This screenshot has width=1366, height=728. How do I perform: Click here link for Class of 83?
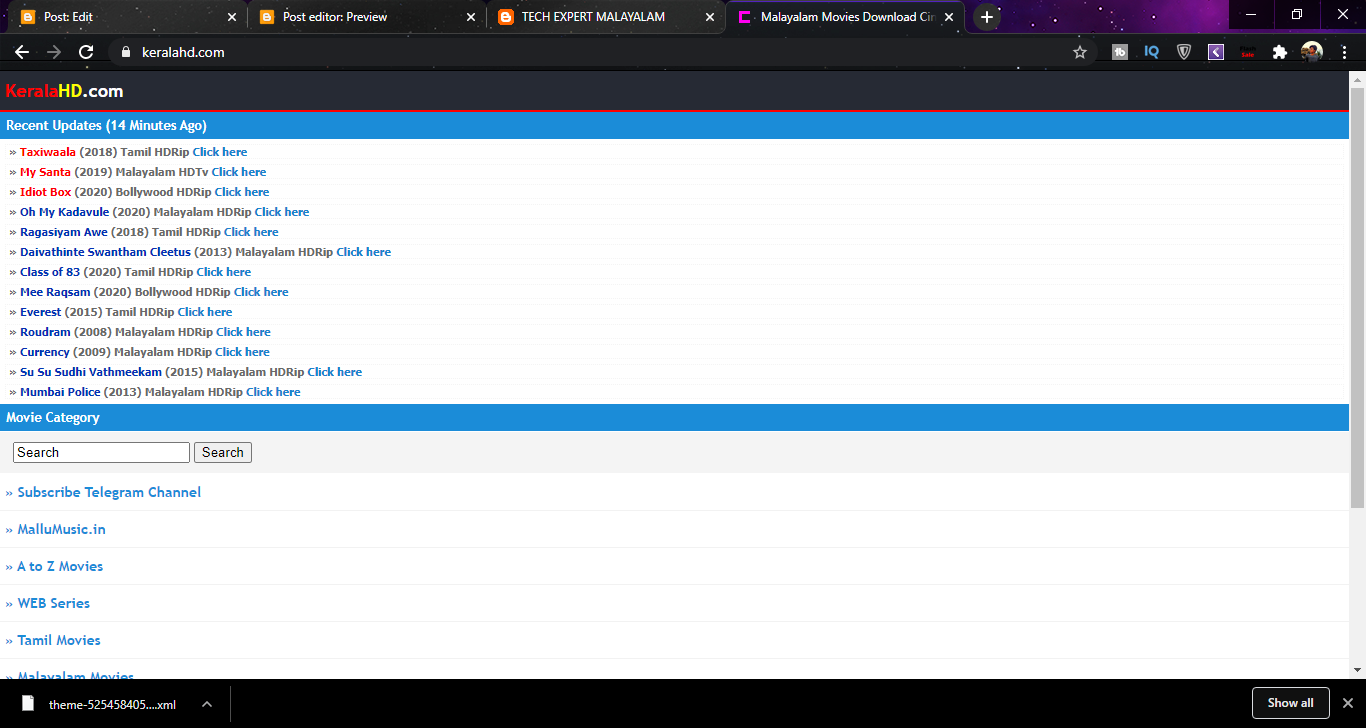224,272
